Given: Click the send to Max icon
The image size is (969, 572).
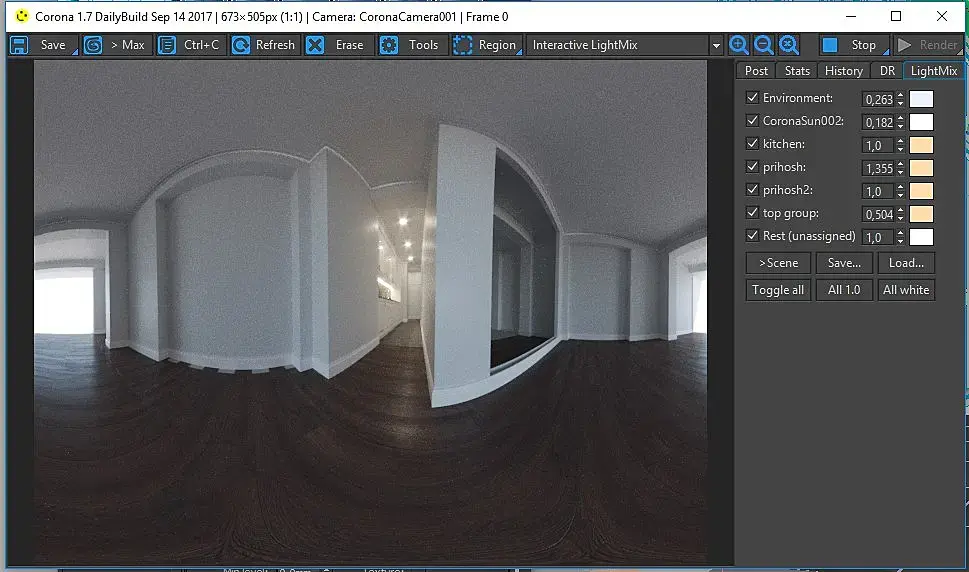Looking at the screenshot, I should [93, 45].
